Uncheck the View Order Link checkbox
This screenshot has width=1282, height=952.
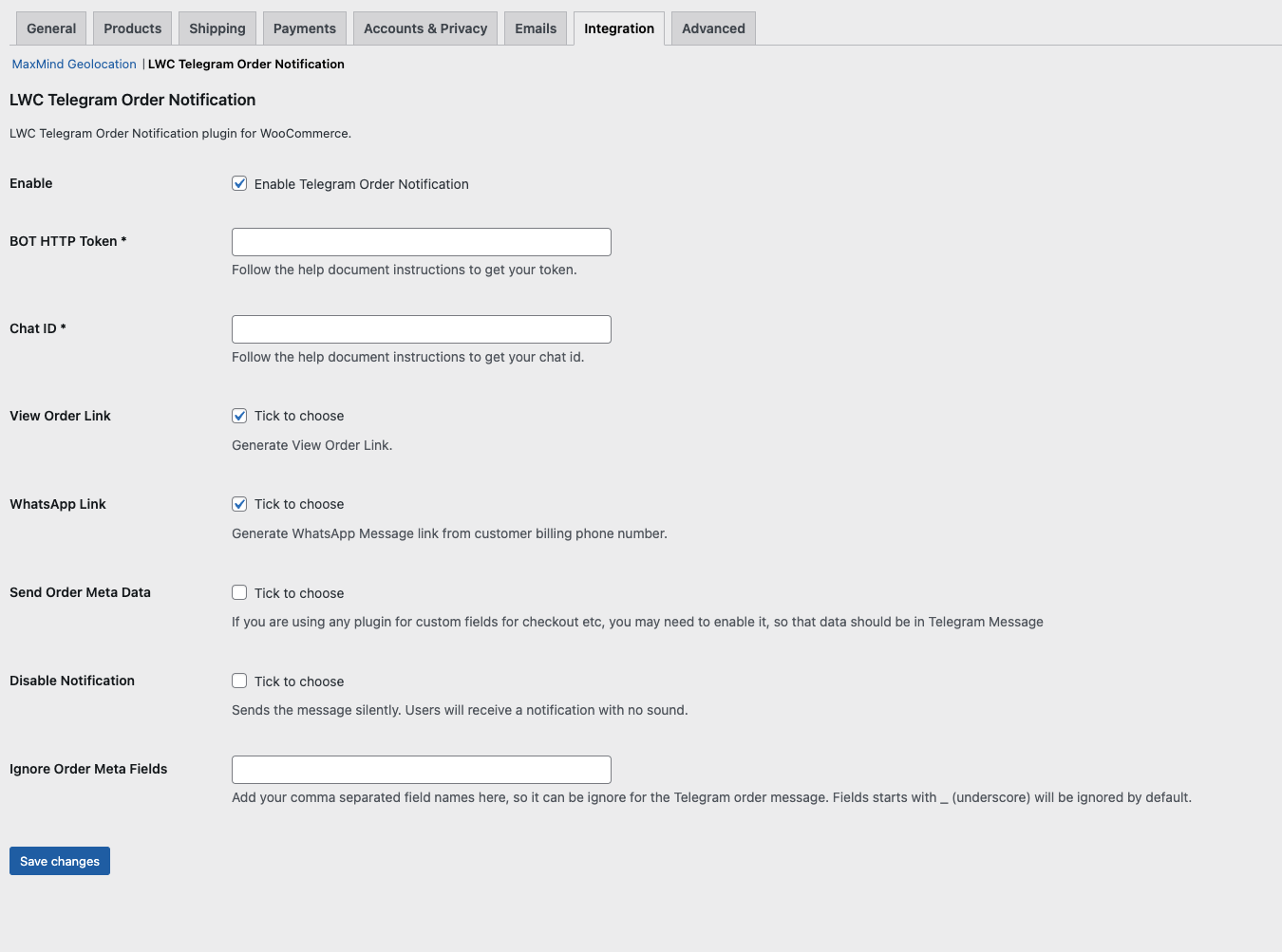pyautogui.click(x=239, y=416)
